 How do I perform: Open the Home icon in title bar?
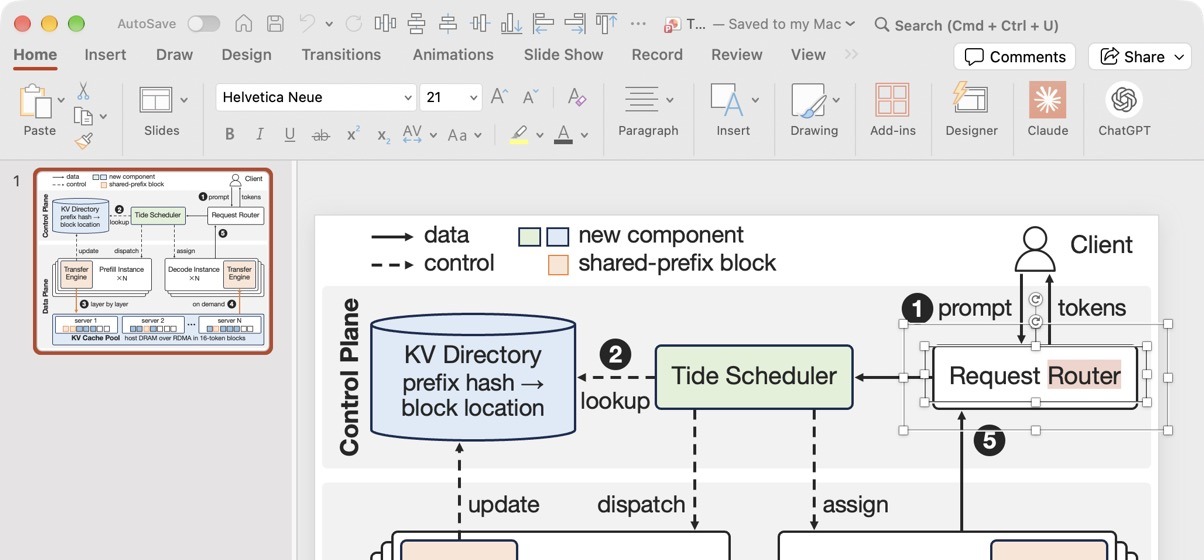243,23
